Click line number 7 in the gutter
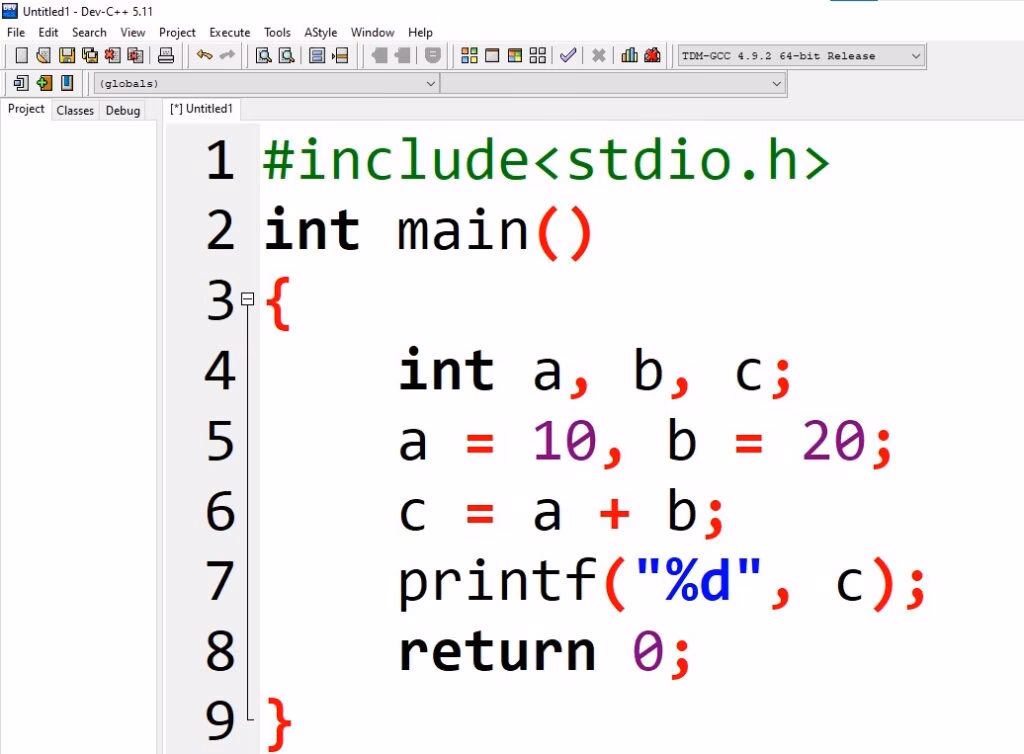The image size is (1024, 754). [220, 581]
